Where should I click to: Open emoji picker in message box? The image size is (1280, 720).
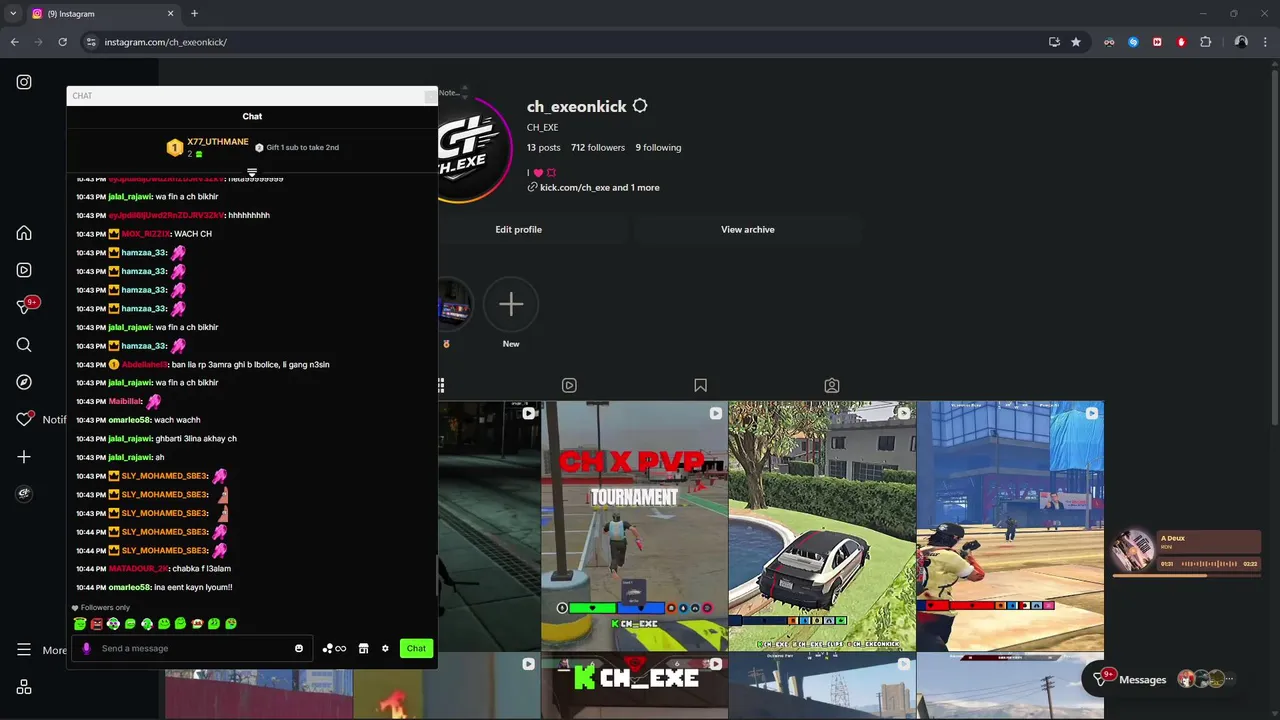299,648
